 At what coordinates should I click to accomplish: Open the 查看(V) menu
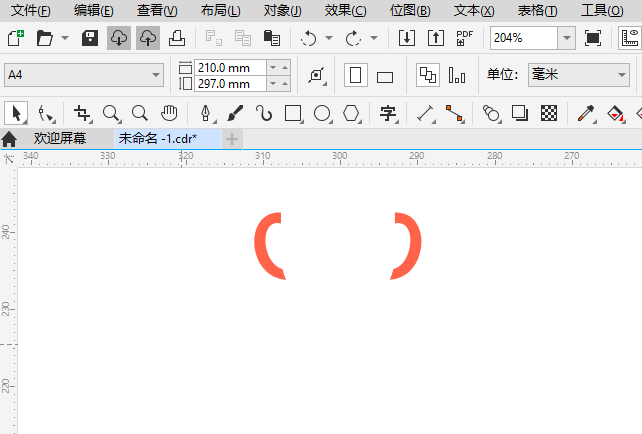(157, 11)
